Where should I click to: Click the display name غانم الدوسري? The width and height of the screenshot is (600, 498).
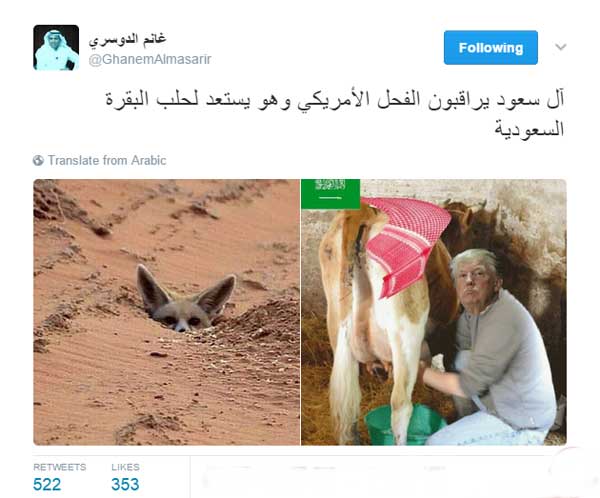(128, 39)
